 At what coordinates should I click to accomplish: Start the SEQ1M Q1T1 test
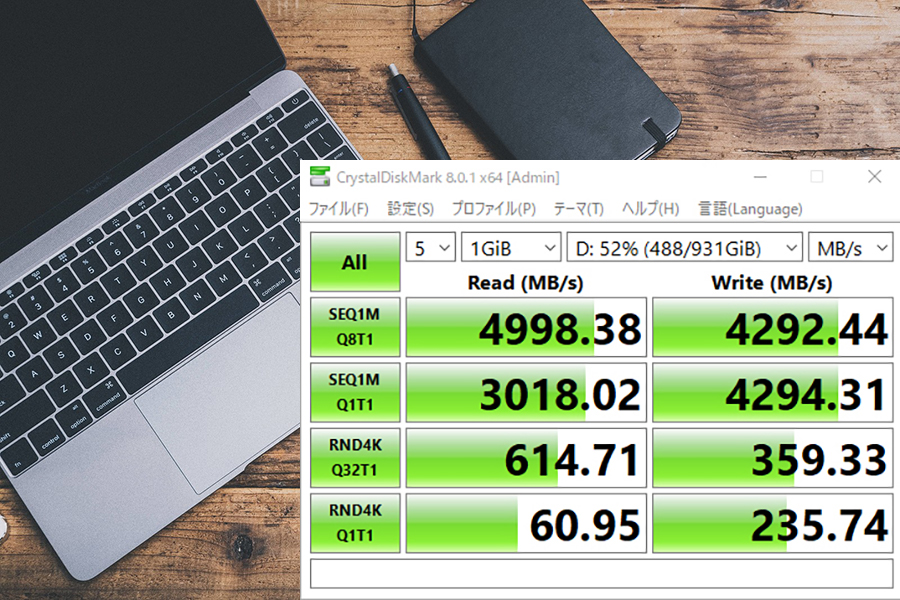tap(355, 393)
